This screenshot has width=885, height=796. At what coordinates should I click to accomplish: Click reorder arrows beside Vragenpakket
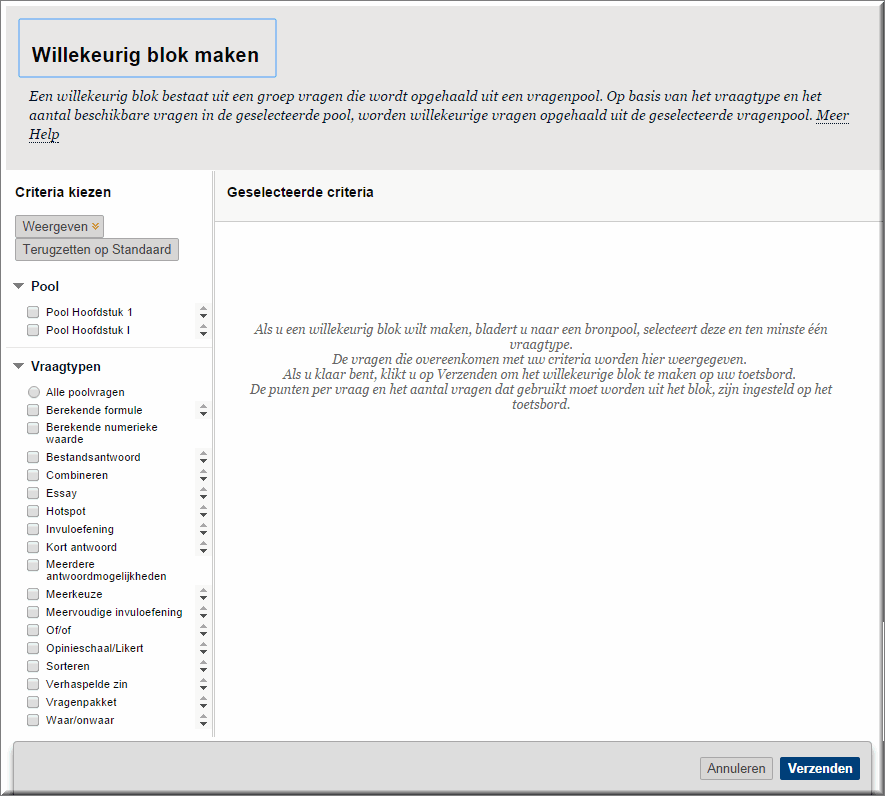[x=203, y=703]
